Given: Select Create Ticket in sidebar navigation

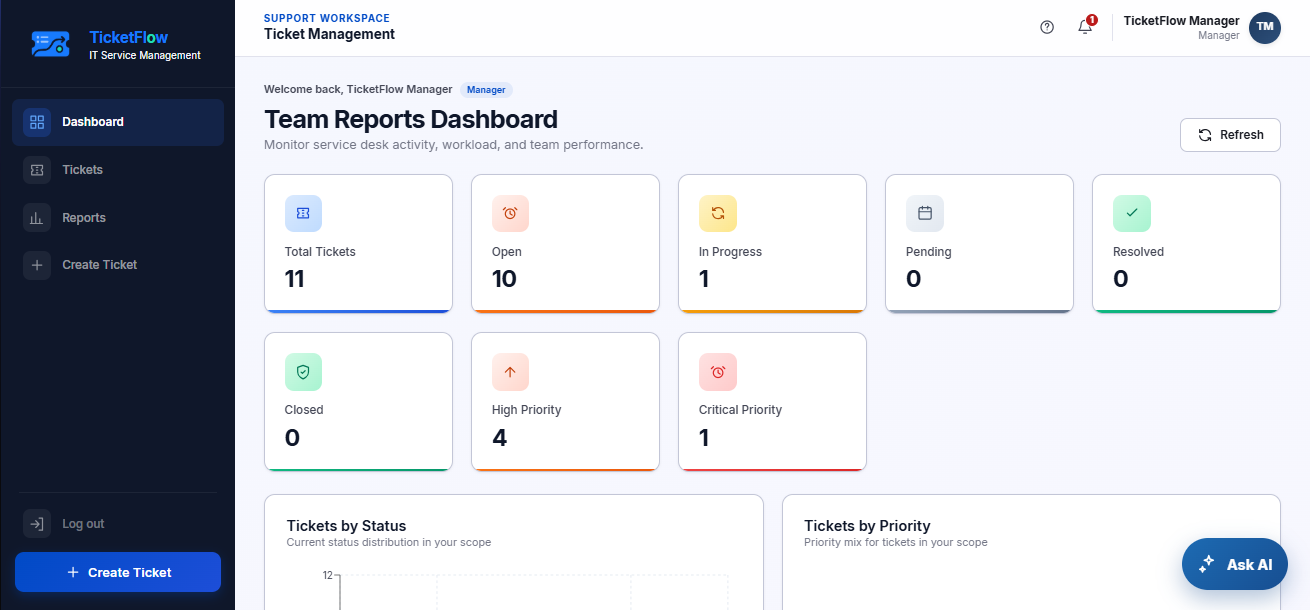Looking at the screenshot, I should [x=118, y=265].
